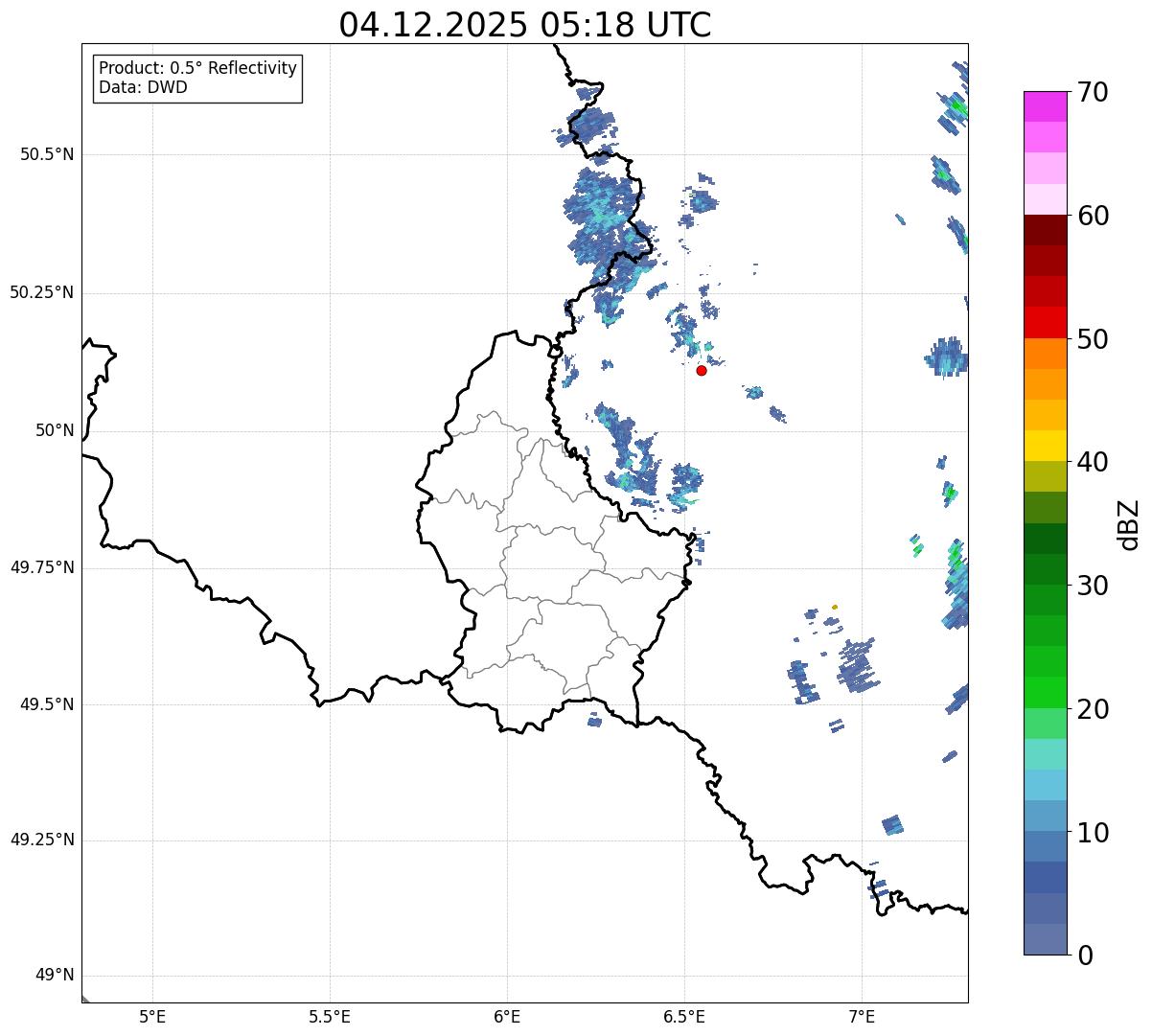
Task: Click the magenta top colorbar segment near 70
Action: click(1045, 106)
